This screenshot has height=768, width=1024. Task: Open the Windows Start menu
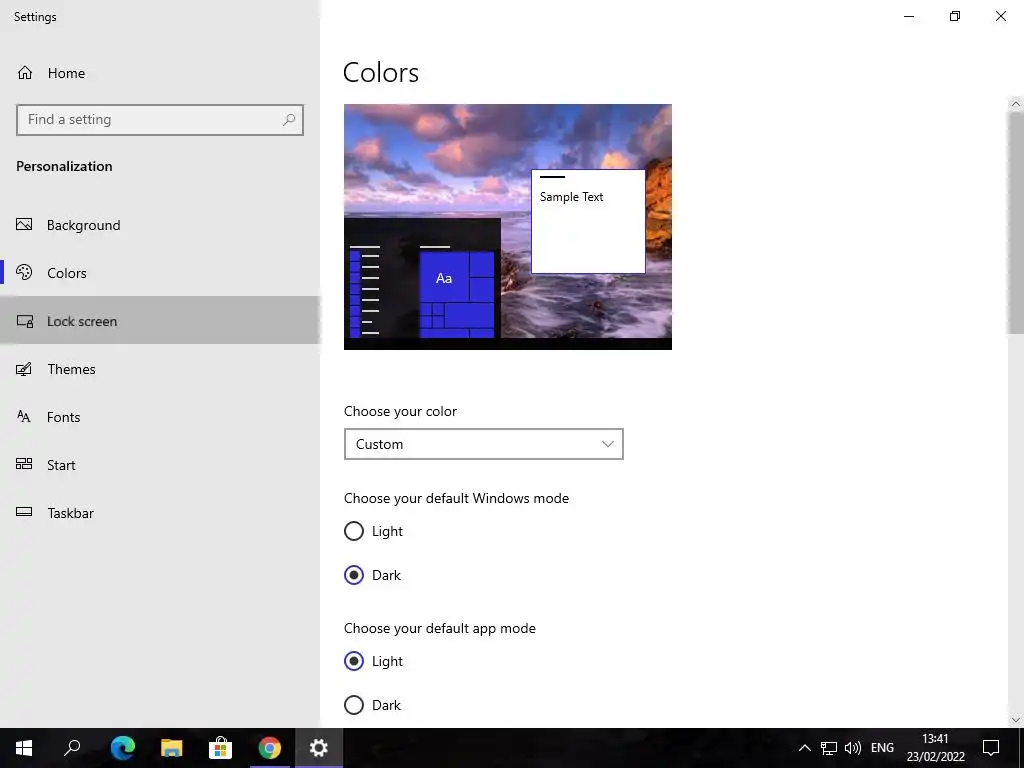[24, 748]
